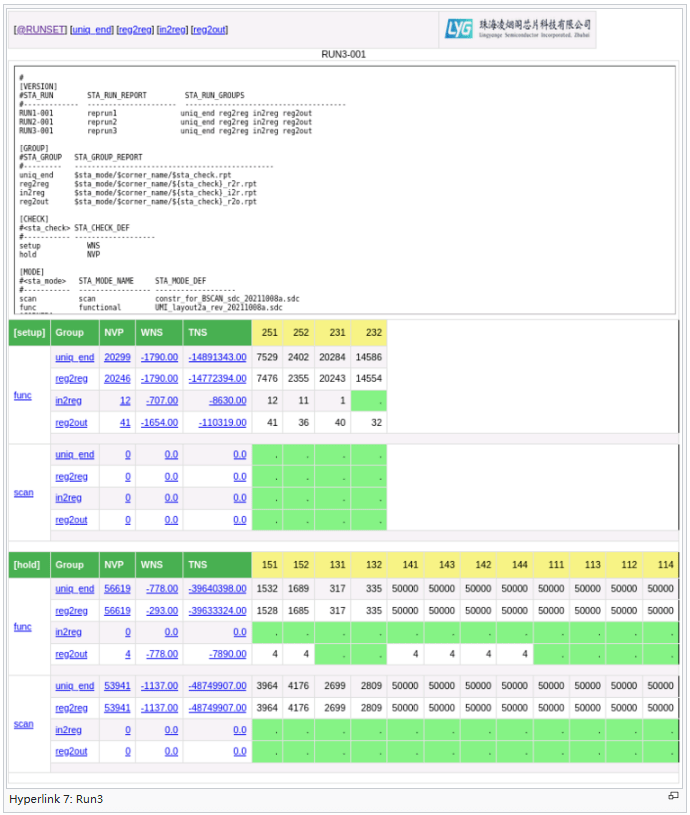The image size is (690, 815).
Task: Open the TNS value -14891343.00 link
Action: coord(216,357)
